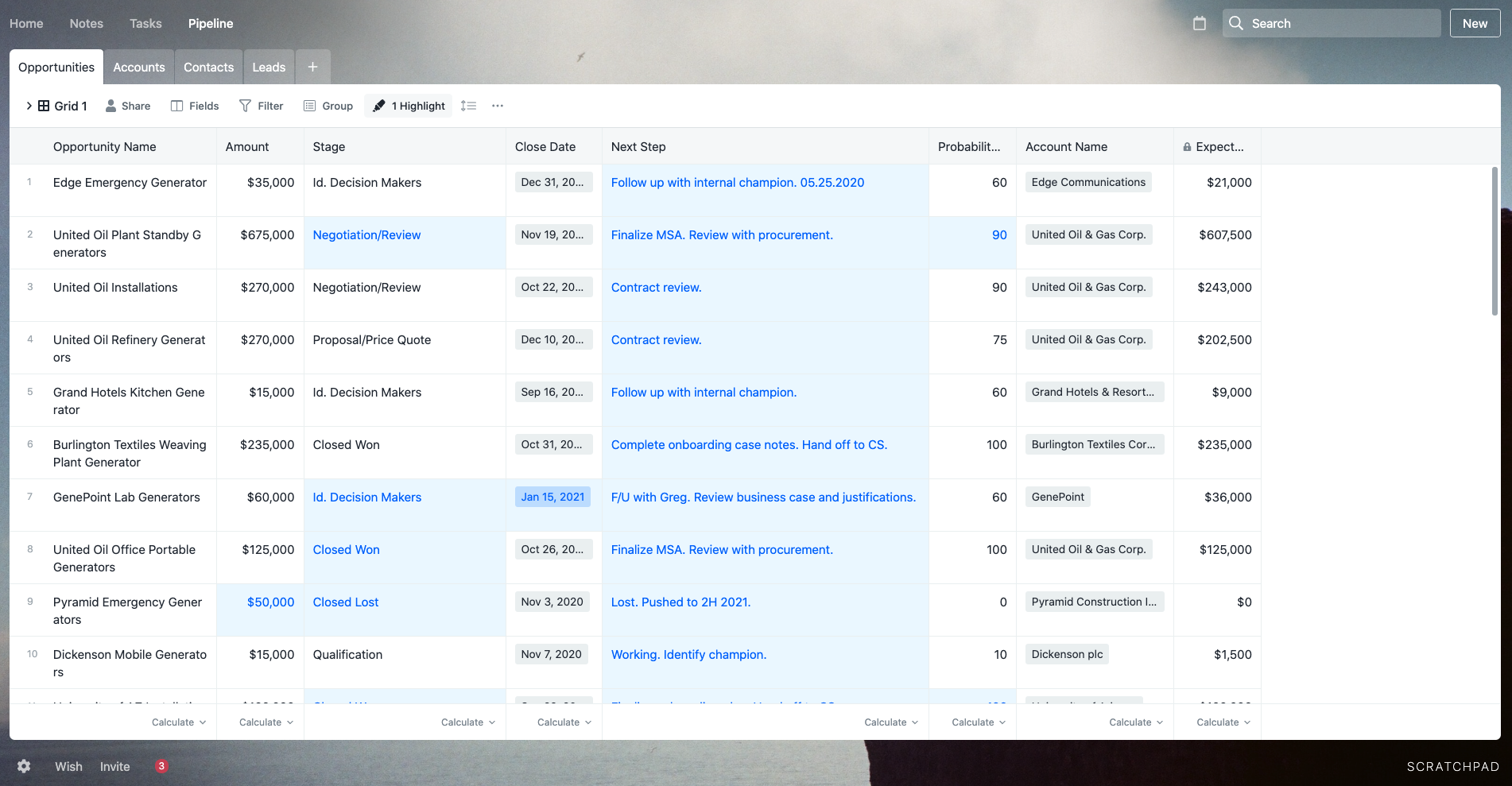Click the Stage column header

point(329,147)
